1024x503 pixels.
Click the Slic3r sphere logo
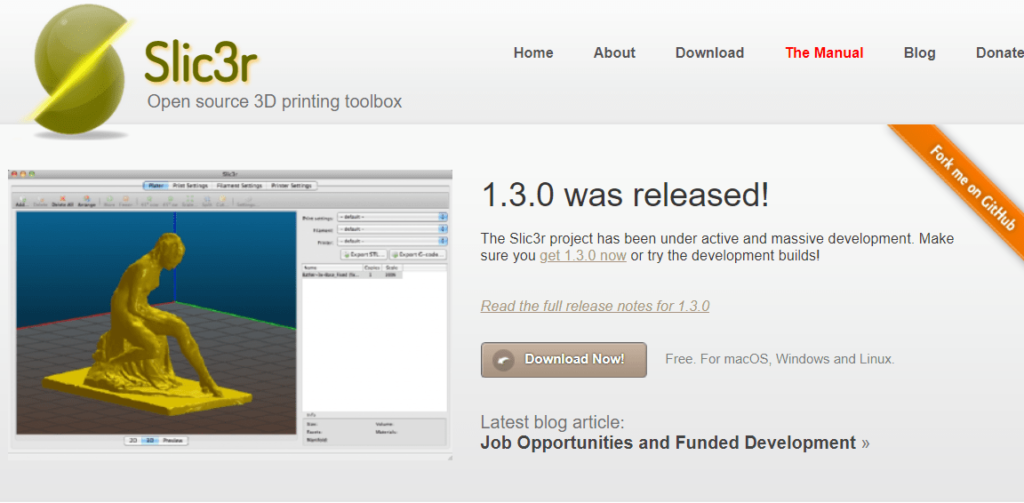[78, 69]
